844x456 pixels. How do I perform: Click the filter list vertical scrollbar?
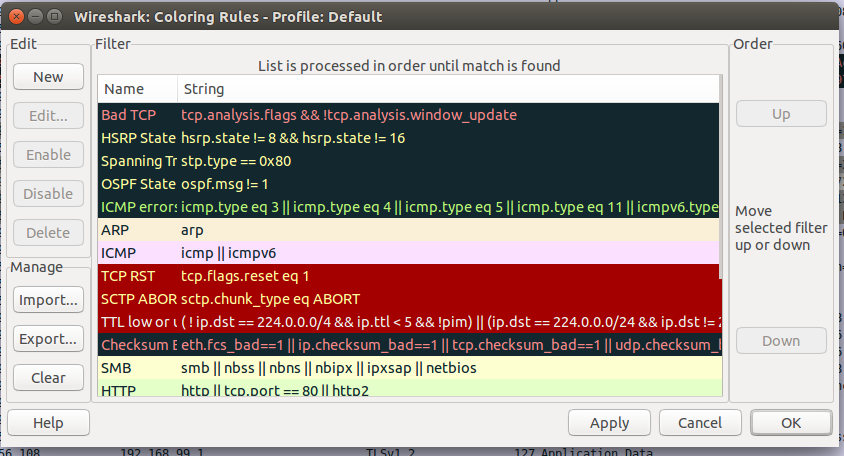[x=720, y=178]
